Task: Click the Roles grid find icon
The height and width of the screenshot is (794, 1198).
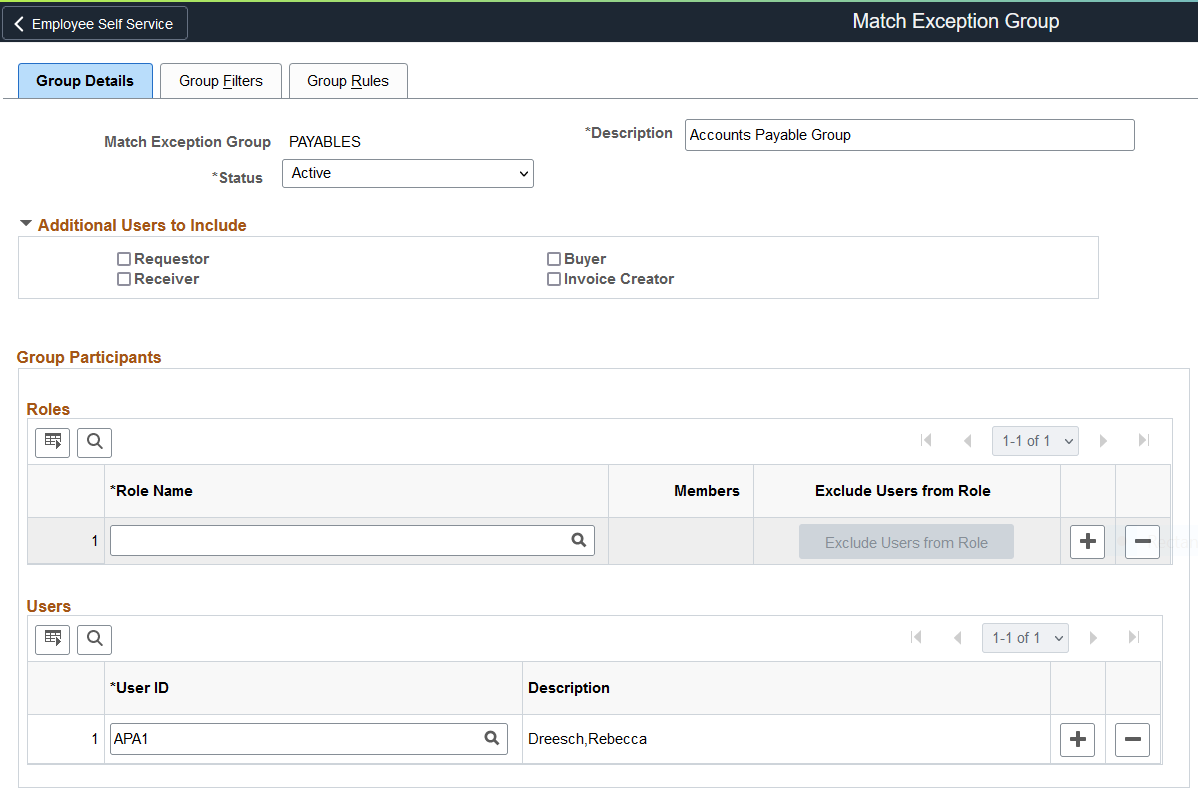Action: [x=94, y=441]
